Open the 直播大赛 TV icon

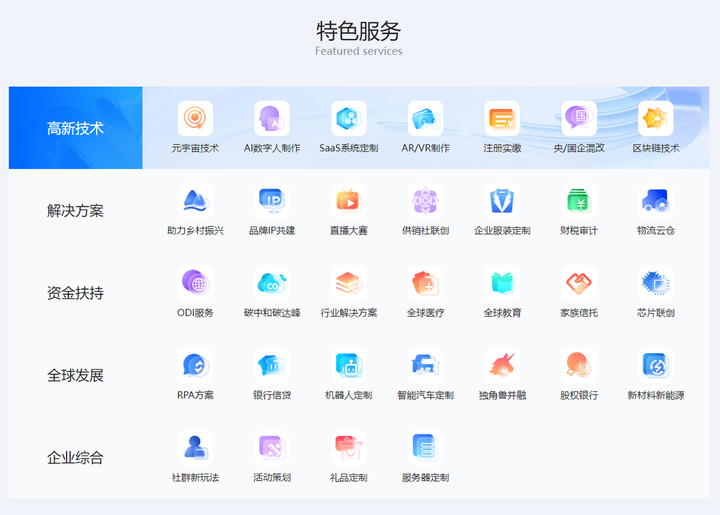pos(349,201)
